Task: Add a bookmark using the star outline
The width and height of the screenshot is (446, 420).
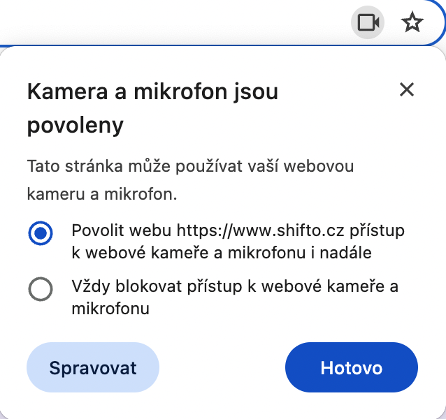Action: point(412,23)
